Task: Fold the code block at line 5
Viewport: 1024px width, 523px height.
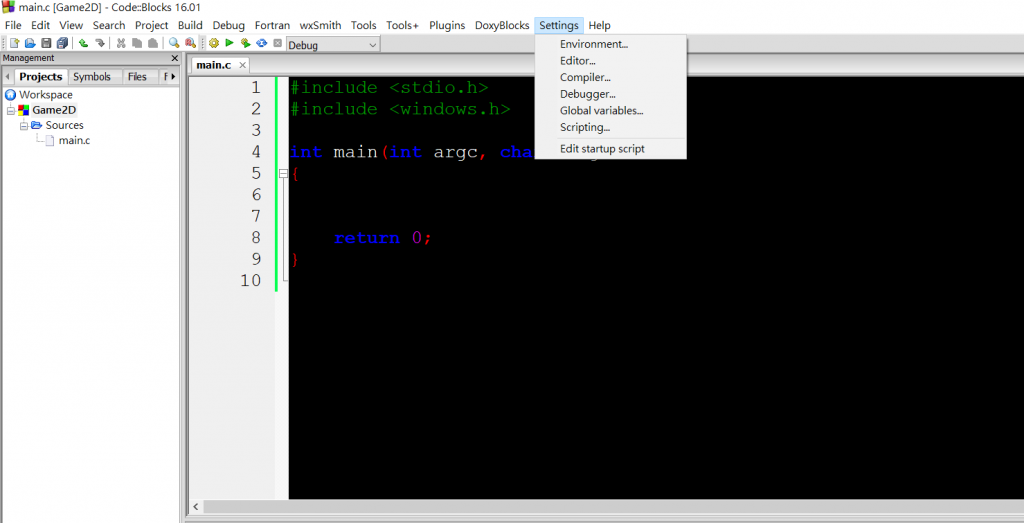Action: (283, 174)
